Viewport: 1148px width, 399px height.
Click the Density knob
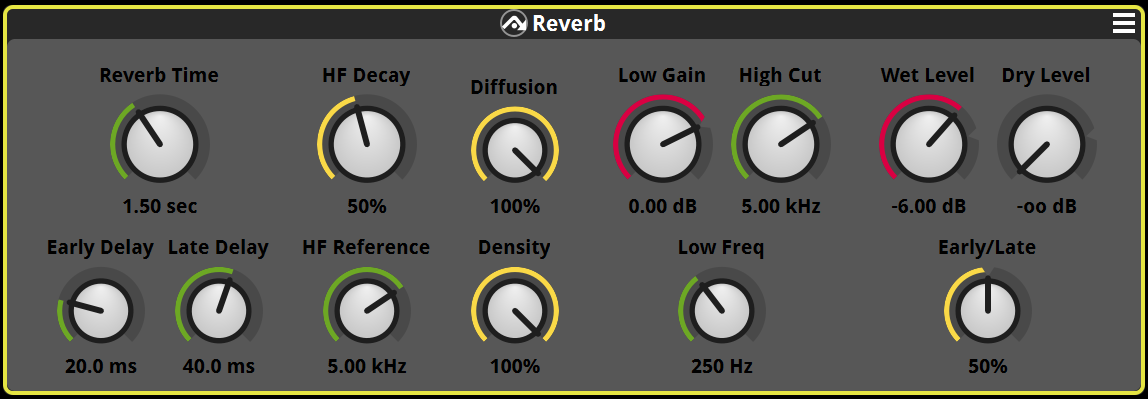[515, 310]
